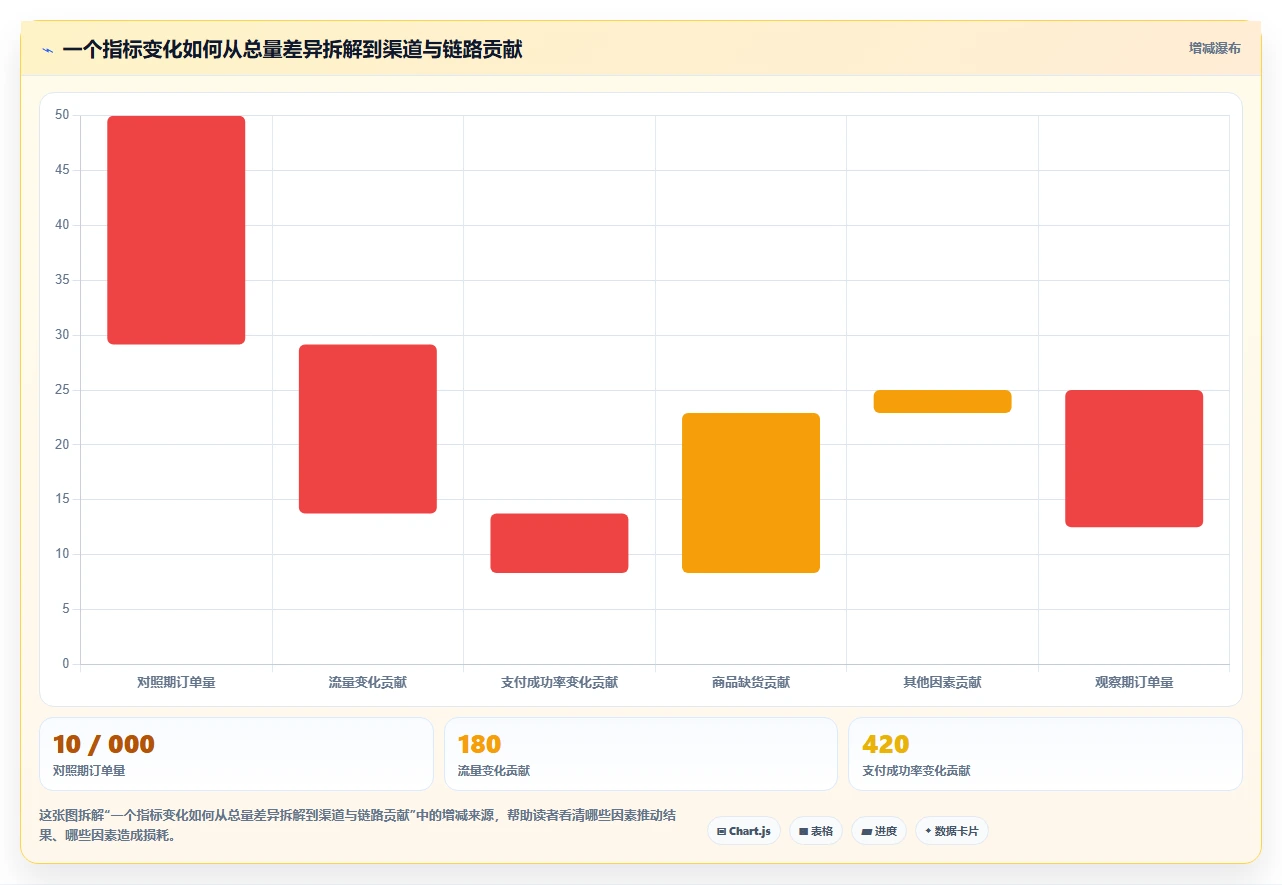The width and height of the screenshot is (1282, 885).
Task: Click x-axis label 对照期订单量
Action: point(176,682)
